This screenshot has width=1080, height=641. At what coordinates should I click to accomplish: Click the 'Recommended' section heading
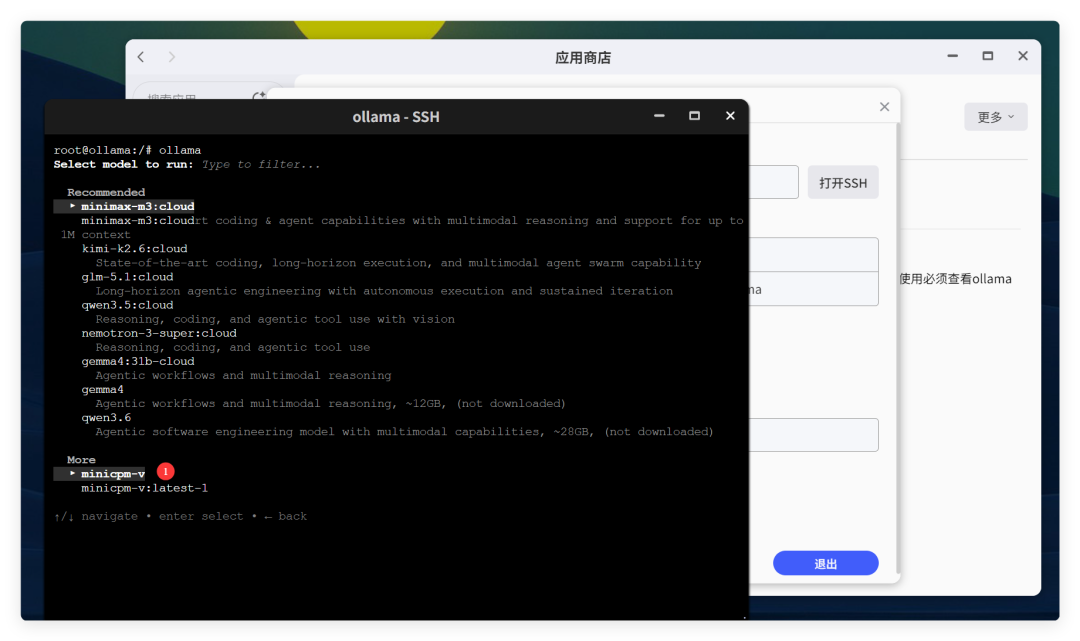coord(106,192)
